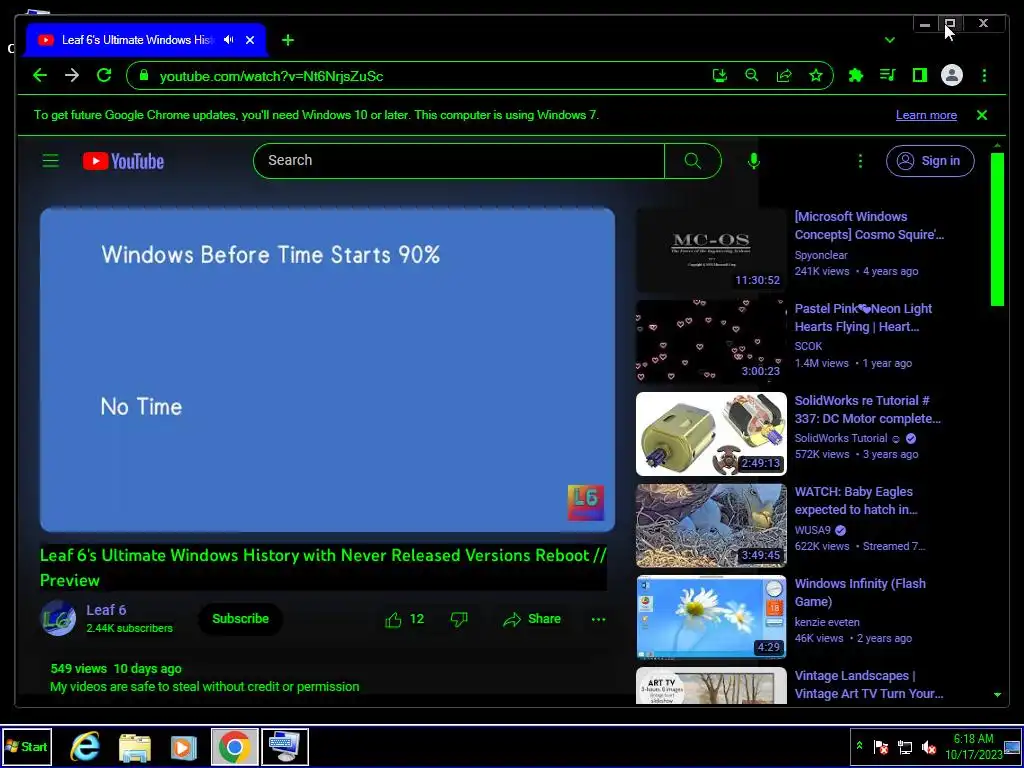Open the Chrome profile avatar

click(x=952, y=76)
